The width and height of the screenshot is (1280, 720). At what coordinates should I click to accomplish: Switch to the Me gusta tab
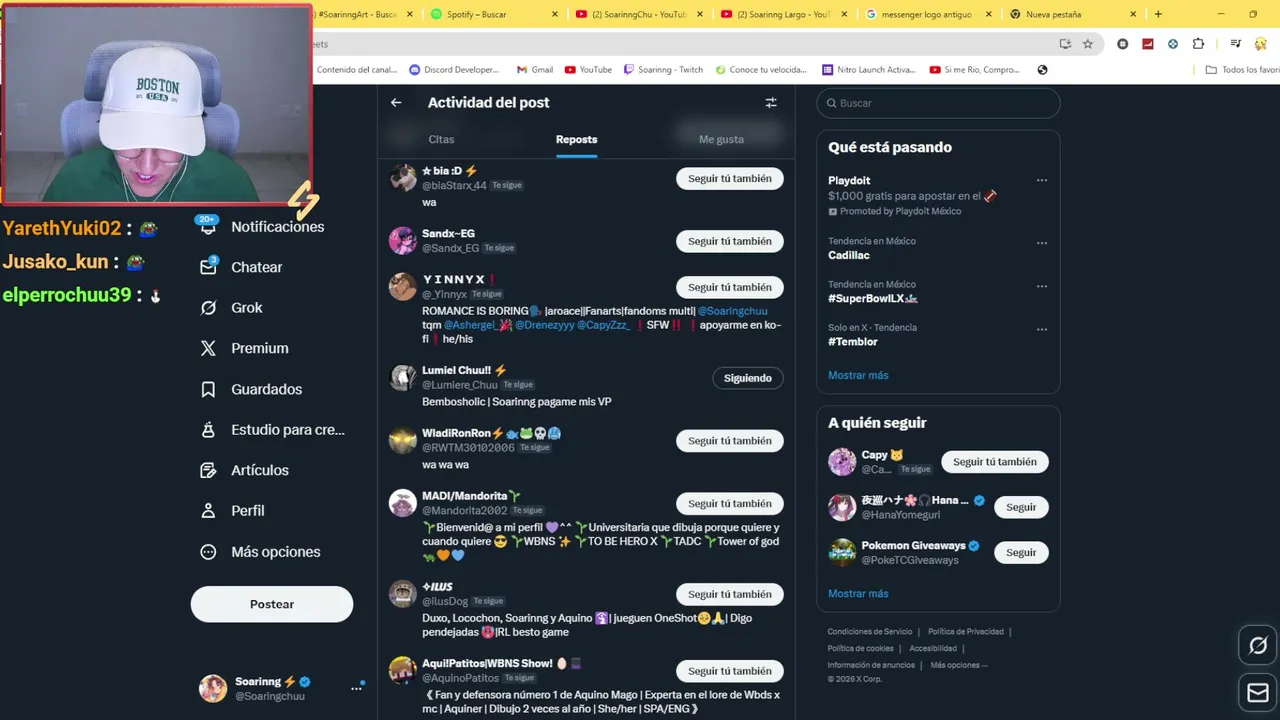(x=721, y=139)
